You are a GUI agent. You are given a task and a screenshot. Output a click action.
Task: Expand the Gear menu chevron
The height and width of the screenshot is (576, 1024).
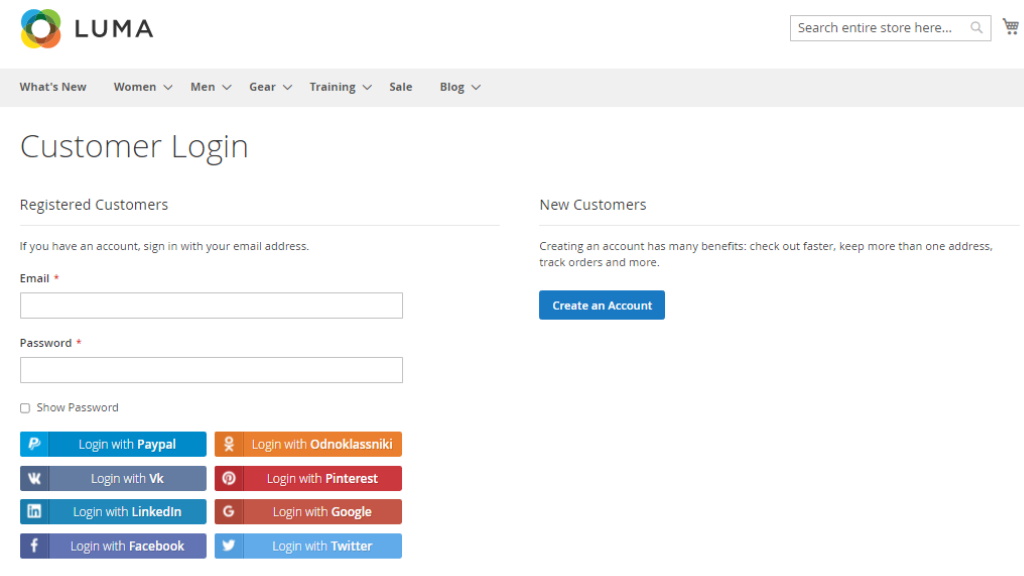[x=287, y=88]
